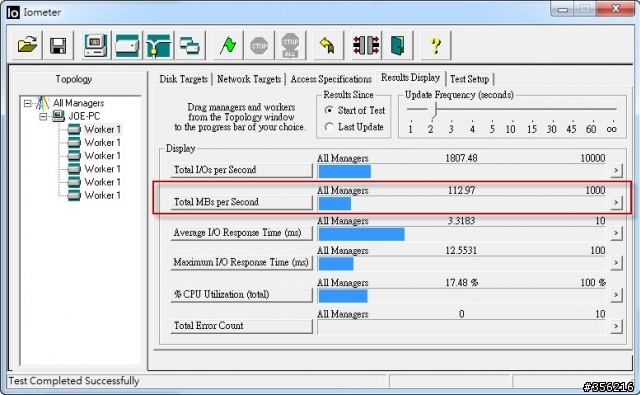Click Average I/O Response Time button
Image resolution: width=640 pixels, height=395 pixels.
coord(241,233)
